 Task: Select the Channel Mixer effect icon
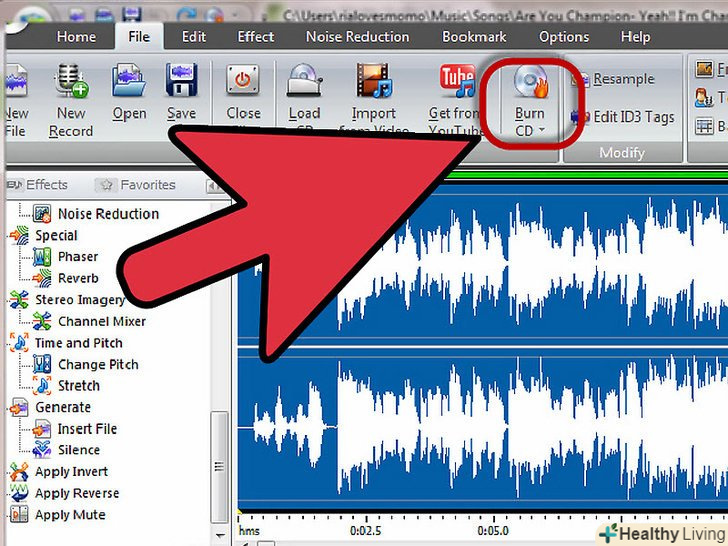tap(42, 321)
